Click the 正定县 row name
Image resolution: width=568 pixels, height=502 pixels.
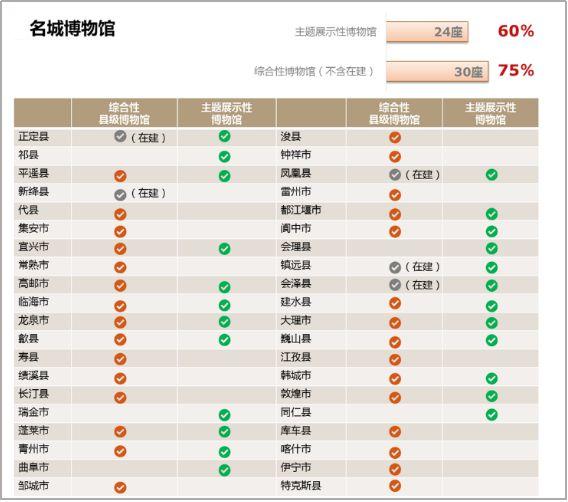tap(33, 137)
